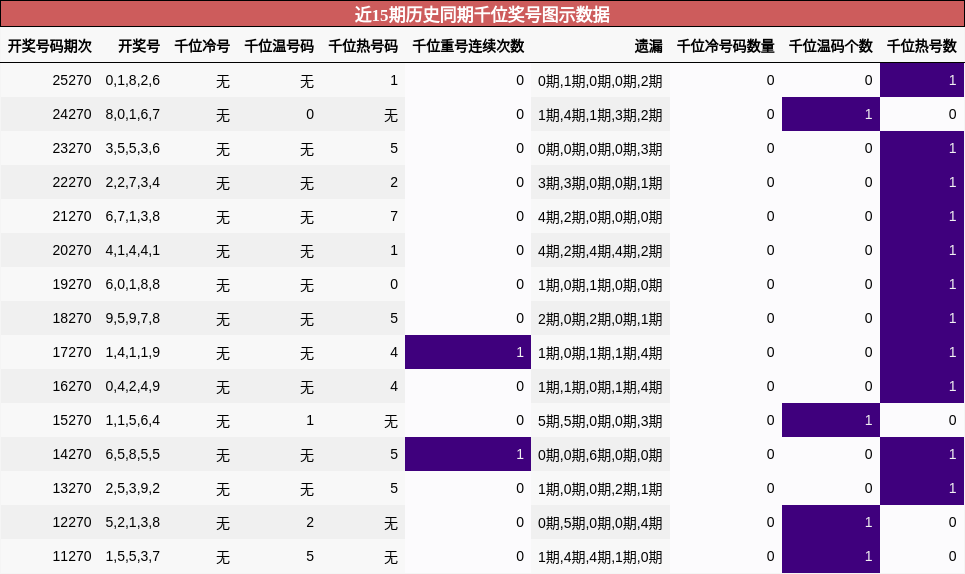
Task: Click the 千位冷号 column header
Action: (x=202, y=46)
